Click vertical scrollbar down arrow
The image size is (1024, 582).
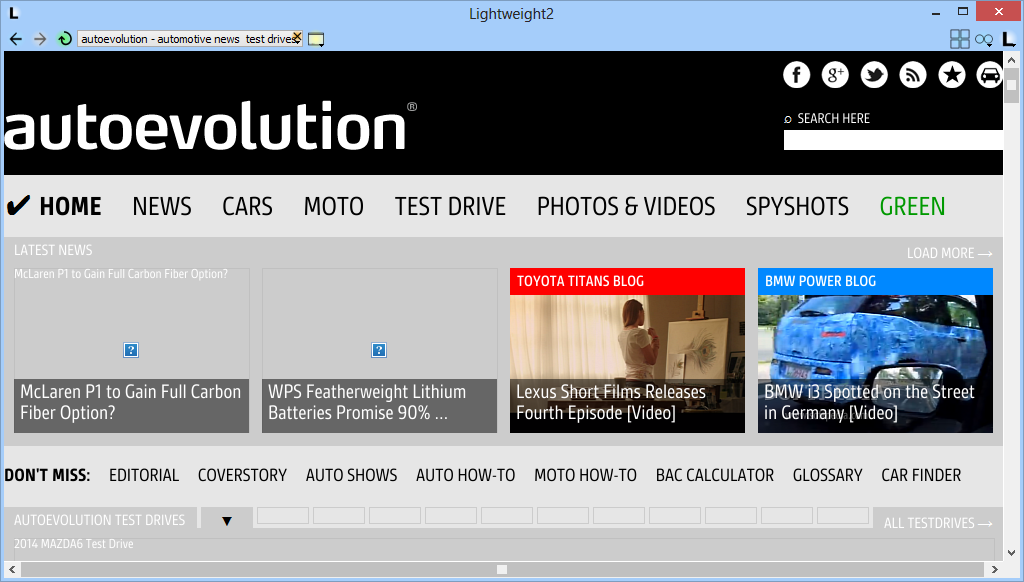[x=1012, y=553]
